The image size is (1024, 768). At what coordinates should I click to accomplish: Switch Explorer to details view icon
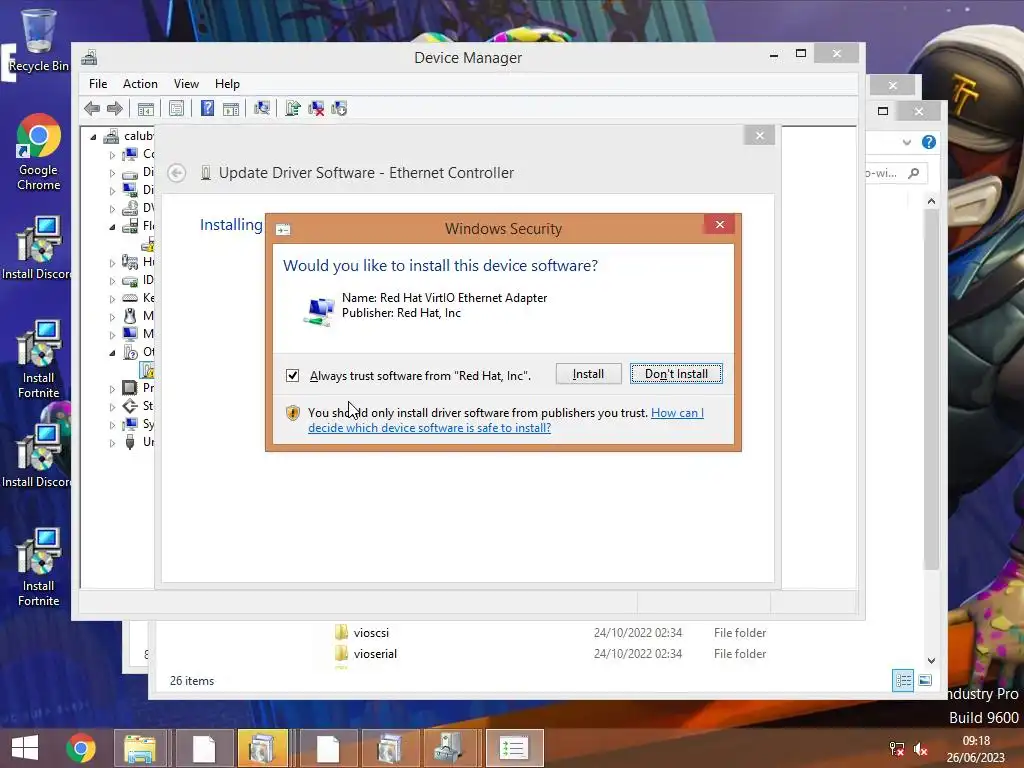(x=903, y=680)
